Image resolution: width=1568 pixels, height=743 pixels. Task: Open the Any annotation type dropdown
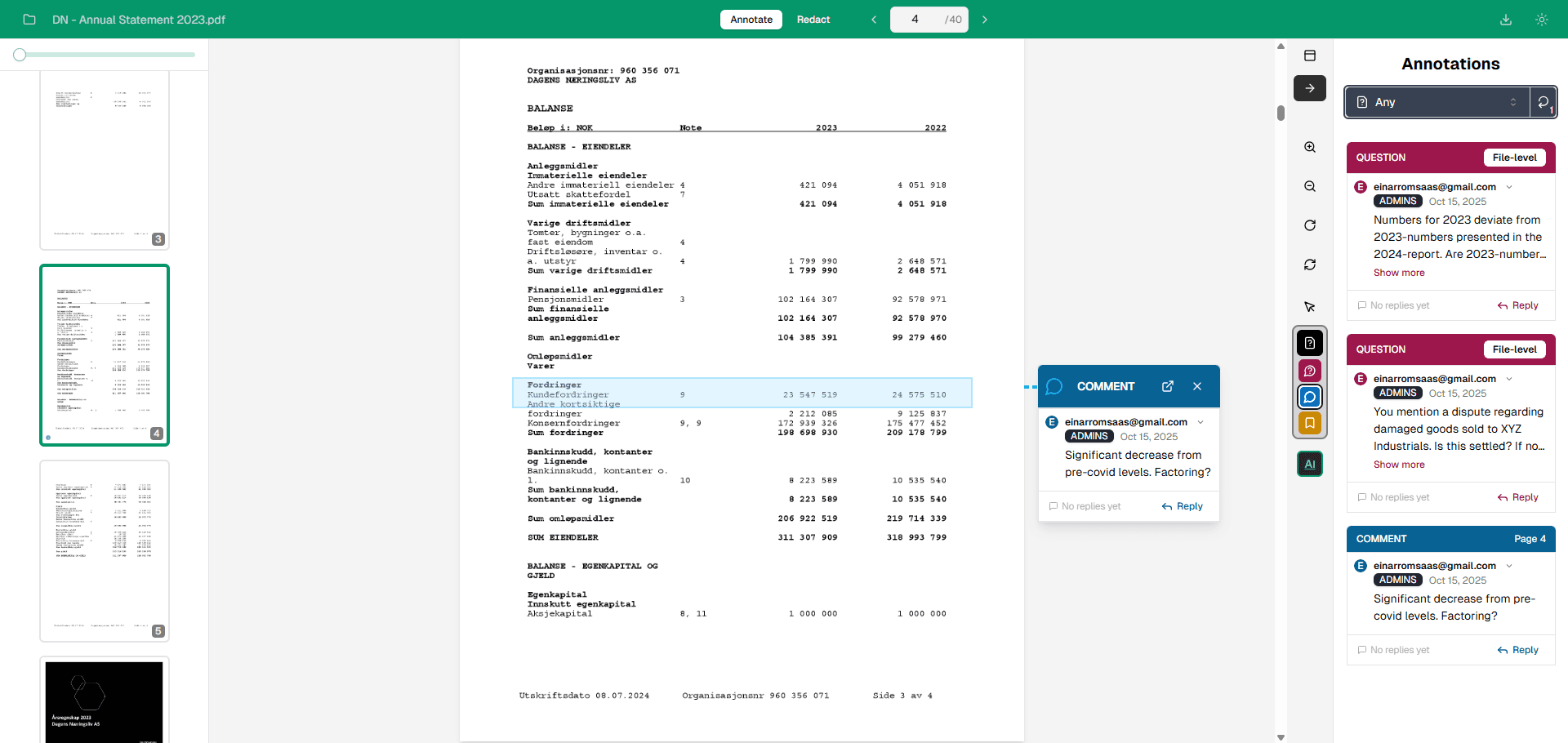(1437, 102)
